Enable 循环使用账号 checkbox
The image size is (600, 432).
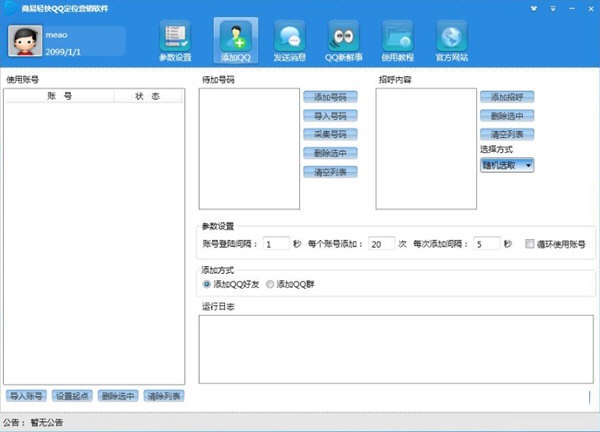point(530,244)
